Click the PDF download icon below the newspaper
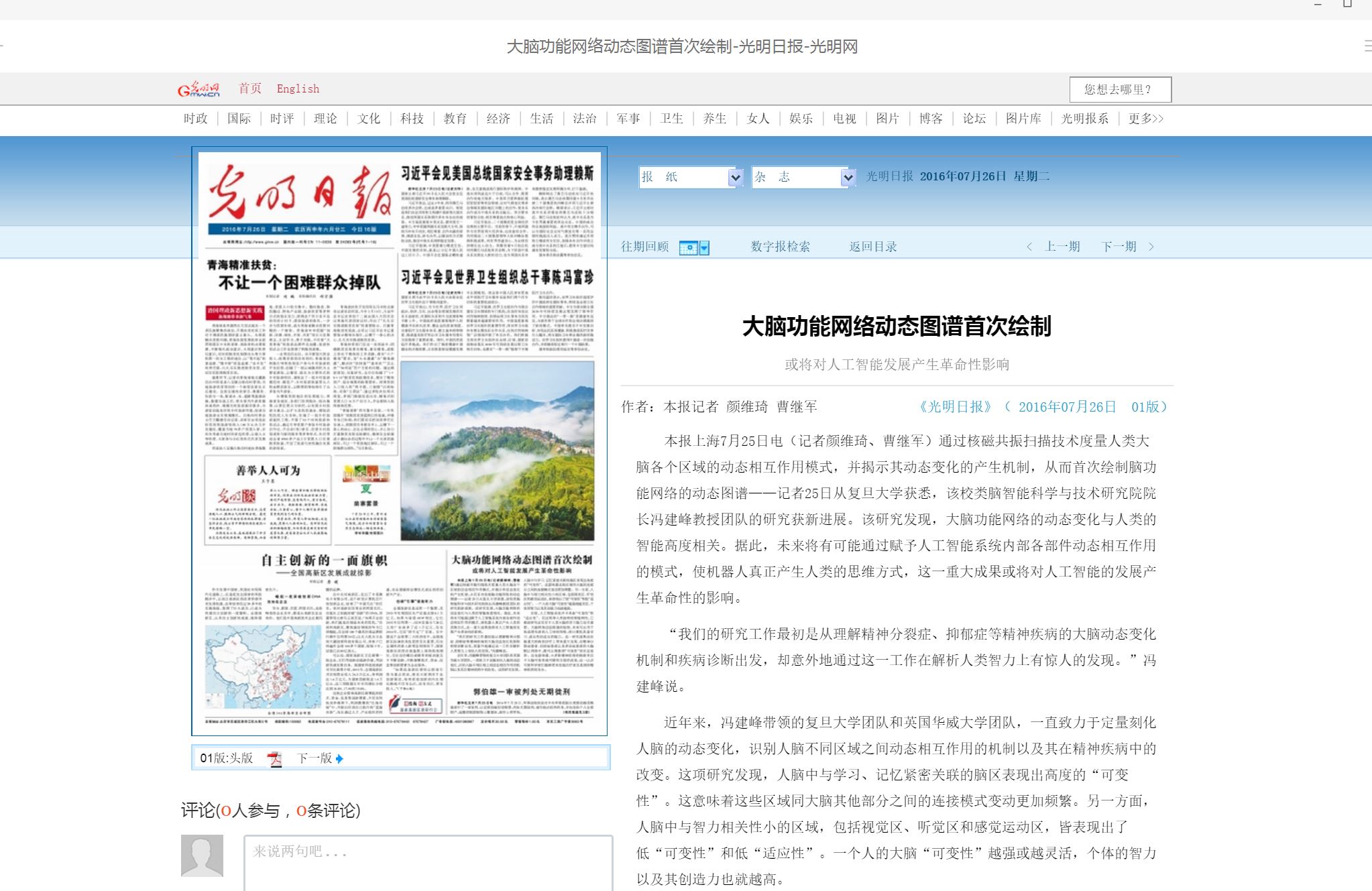 tap(274, 759)
